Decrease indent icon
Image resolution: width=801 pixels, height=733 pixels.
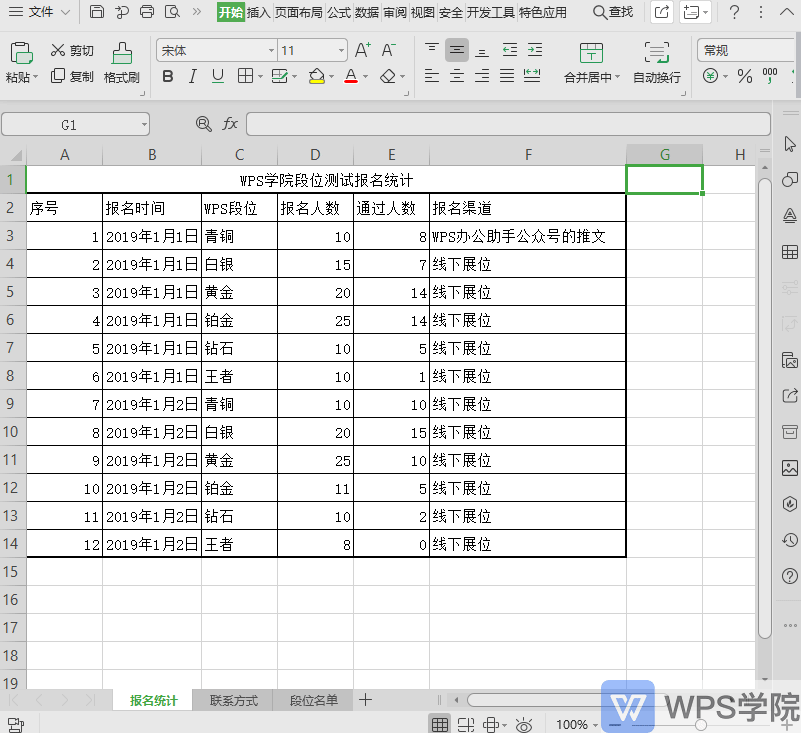pos(509,50)
